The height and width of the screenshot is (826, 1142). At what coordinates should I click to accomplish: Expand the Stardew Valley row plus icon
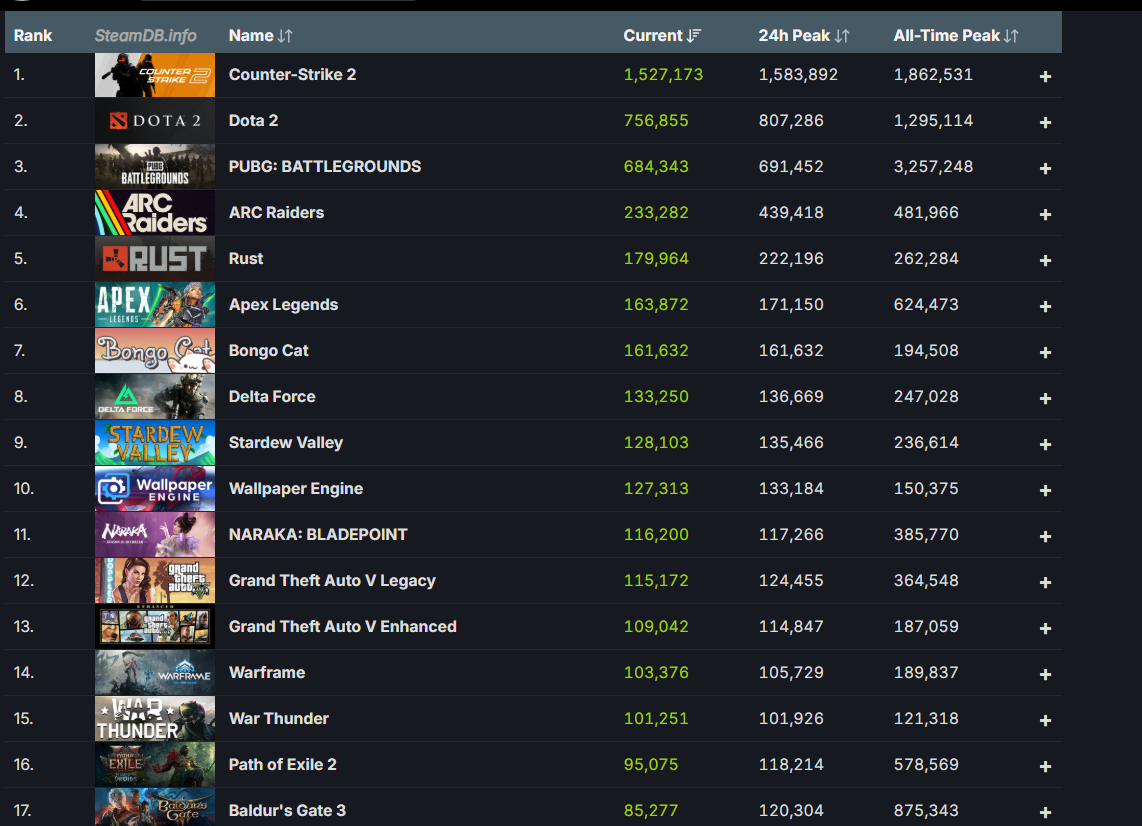[1045, 444]
